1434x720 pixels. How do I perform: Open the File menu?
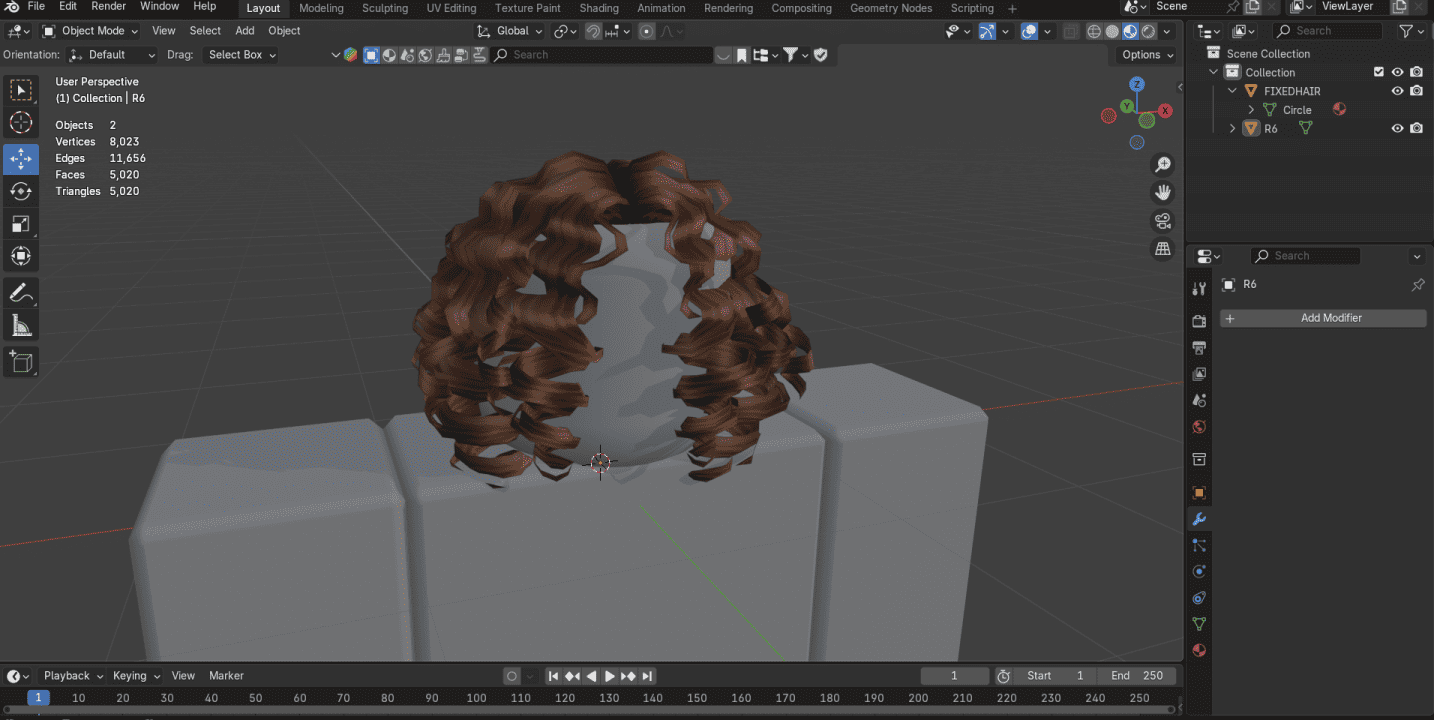click(36, 7)
